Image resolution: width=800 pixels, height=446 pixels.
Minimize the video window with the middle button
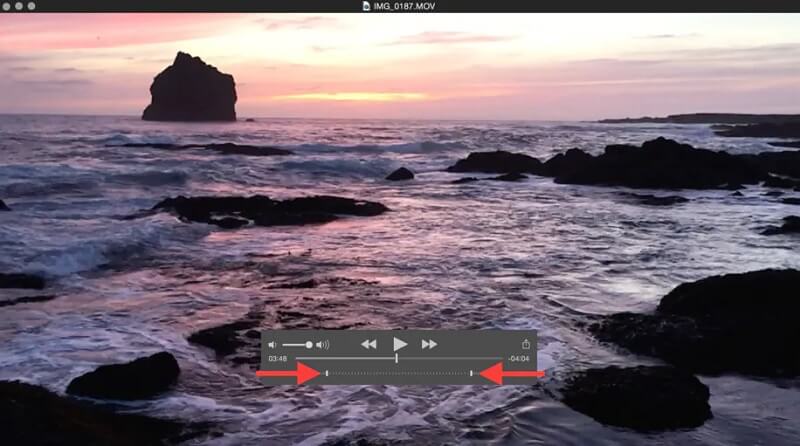19,6
